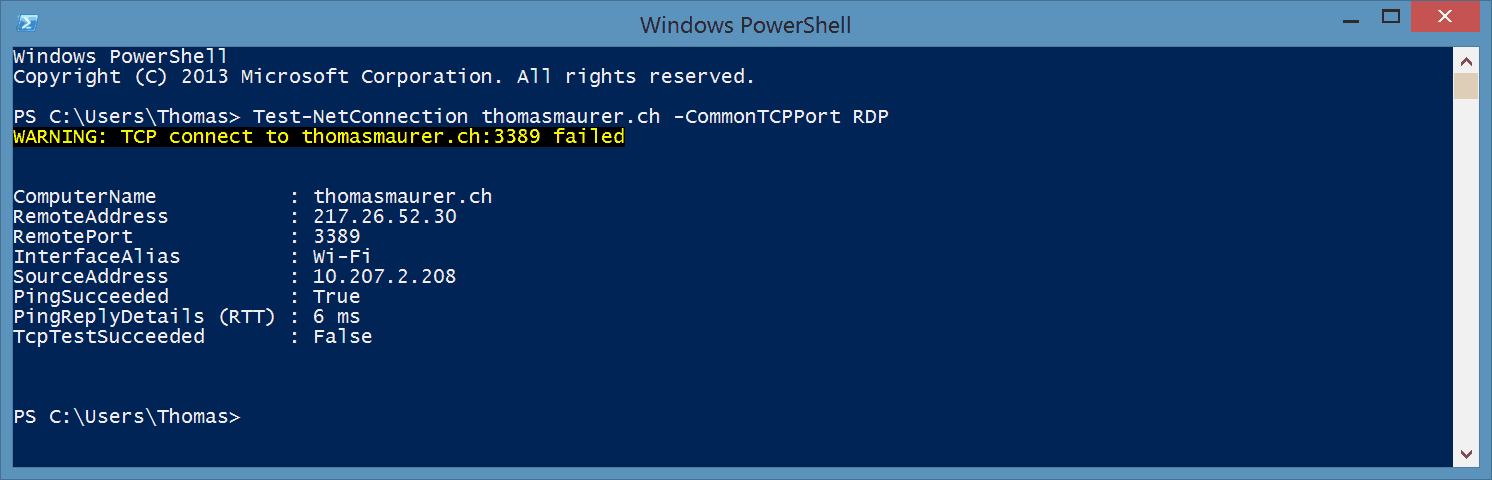The height and width of the screenshot is (480, 1492).
Task: Click the Microsoft Corporation copyright line
Action: [384, 77]
